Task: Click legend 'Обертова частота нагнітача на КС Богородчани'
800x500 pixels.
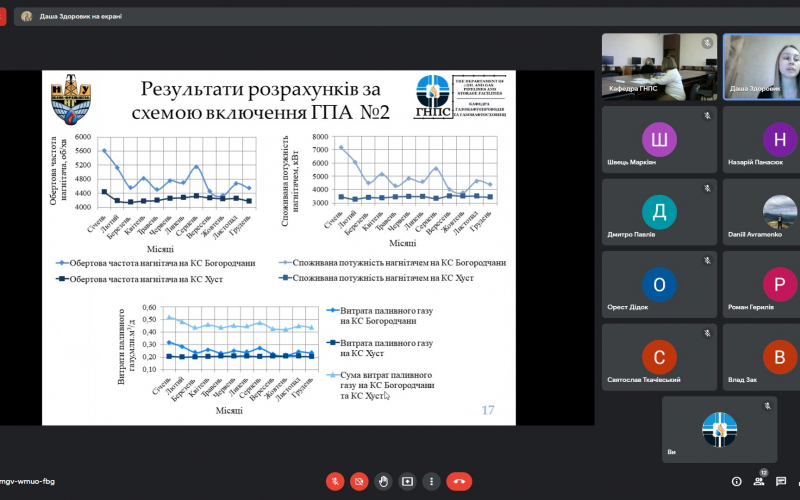Action: point(156,263)
